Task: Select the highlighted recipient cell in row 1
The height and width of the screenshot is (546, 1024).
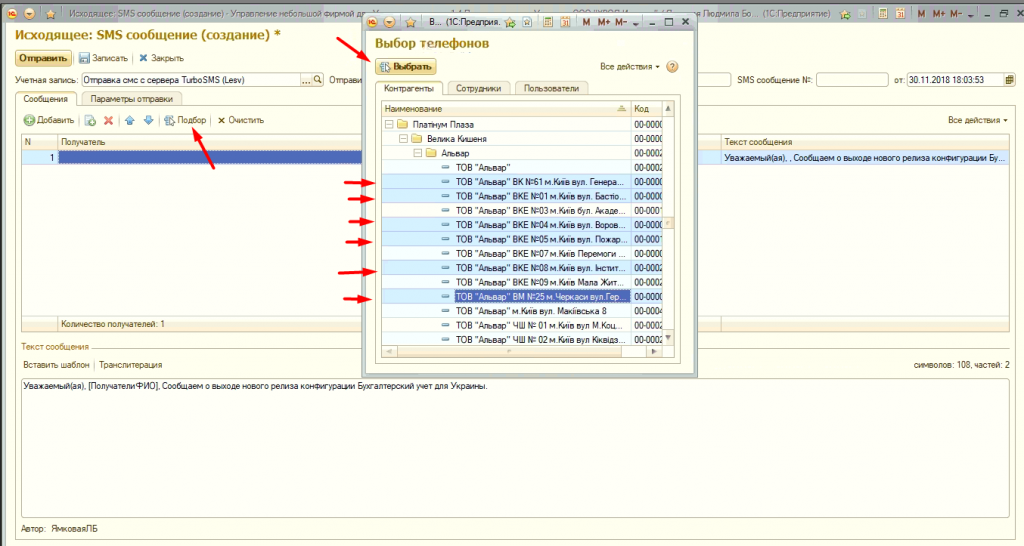Action: pos(210,157)
